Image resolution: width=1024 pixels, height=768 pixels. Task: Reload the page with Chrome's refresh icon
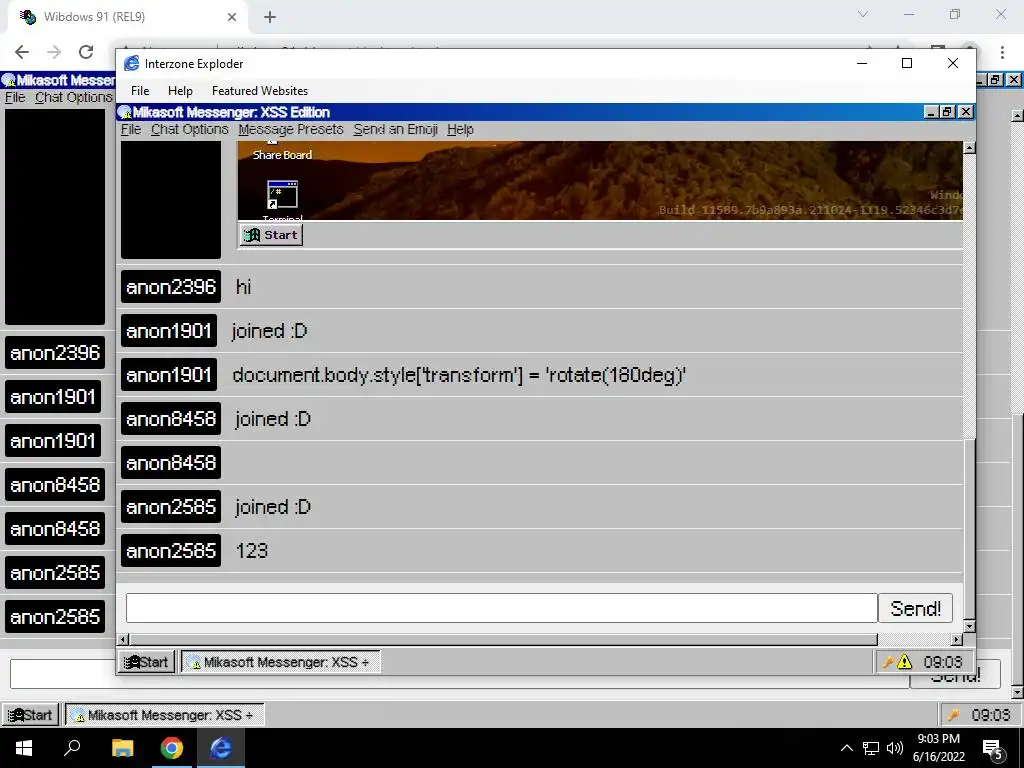coord(86,52)
